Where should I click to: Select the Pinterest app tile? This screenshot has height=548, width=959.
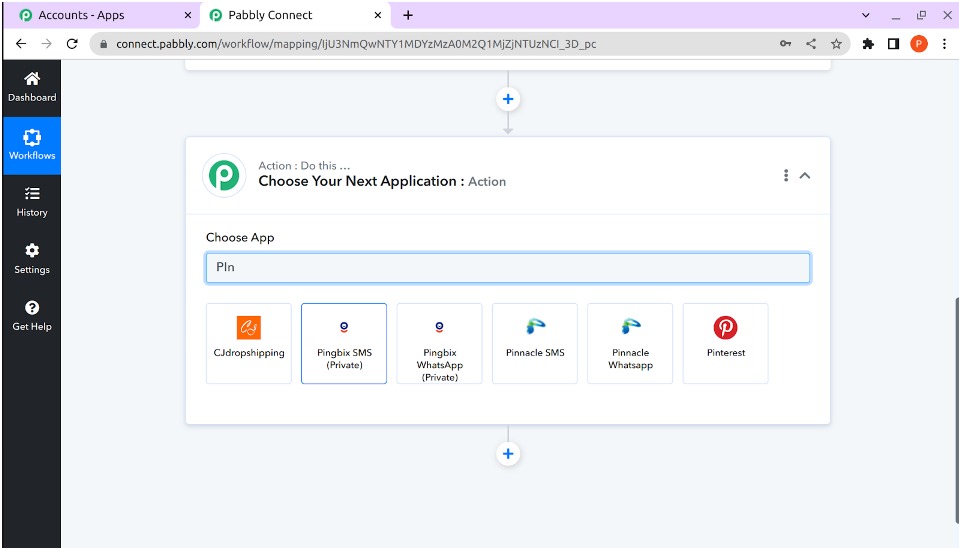pos(725,343)
